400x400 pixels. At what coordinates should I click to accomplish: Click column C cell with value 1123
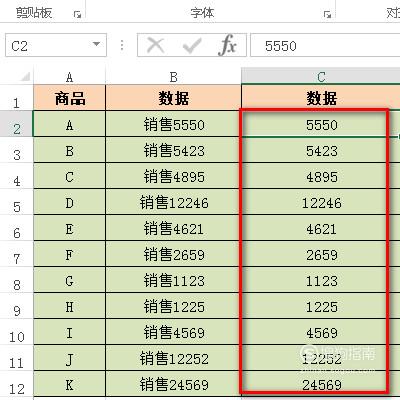click(x=321, y=280)
